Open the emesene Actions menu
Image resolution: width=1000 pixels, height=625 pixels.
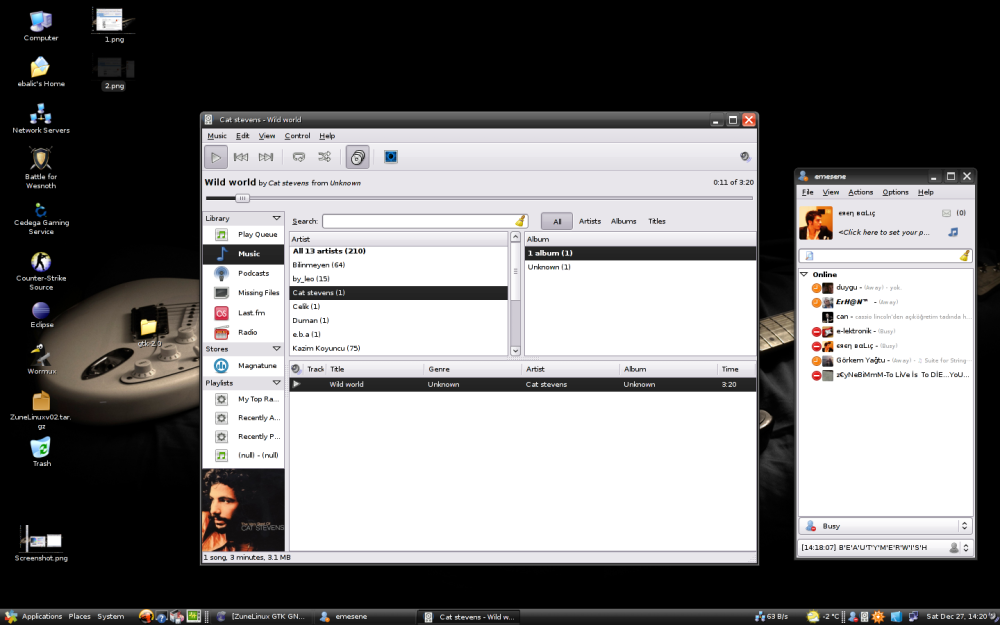pyautogui.click(x=860, y=192)
